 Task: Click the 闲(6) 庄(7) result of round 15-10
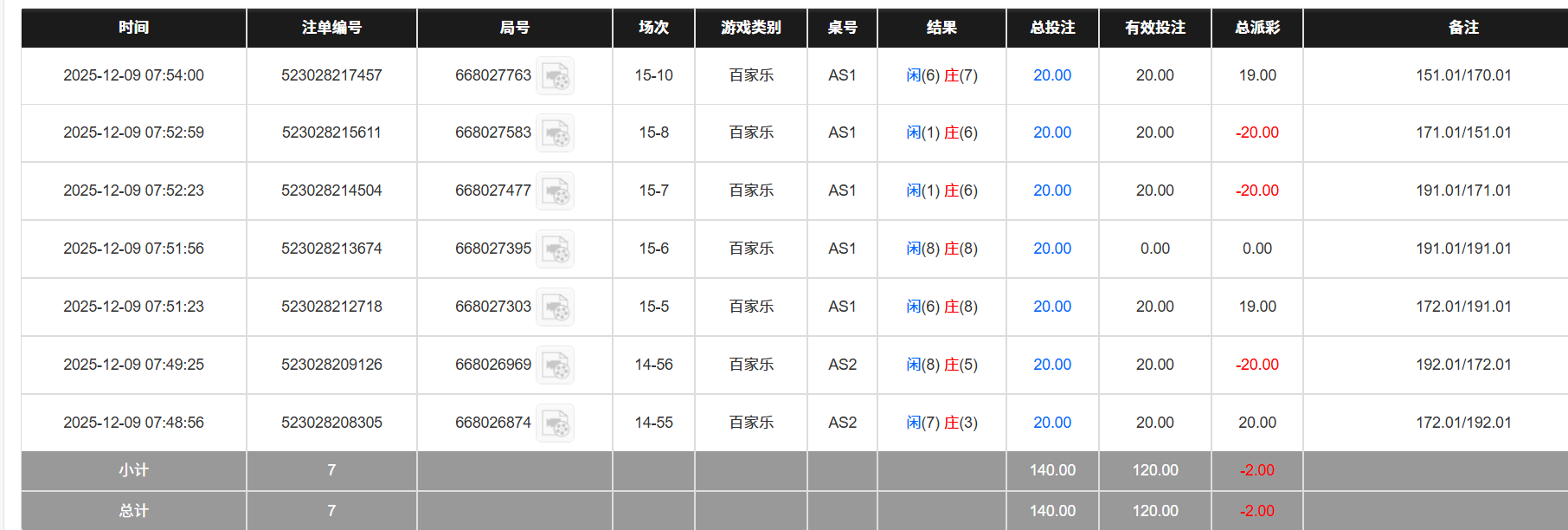941,75
